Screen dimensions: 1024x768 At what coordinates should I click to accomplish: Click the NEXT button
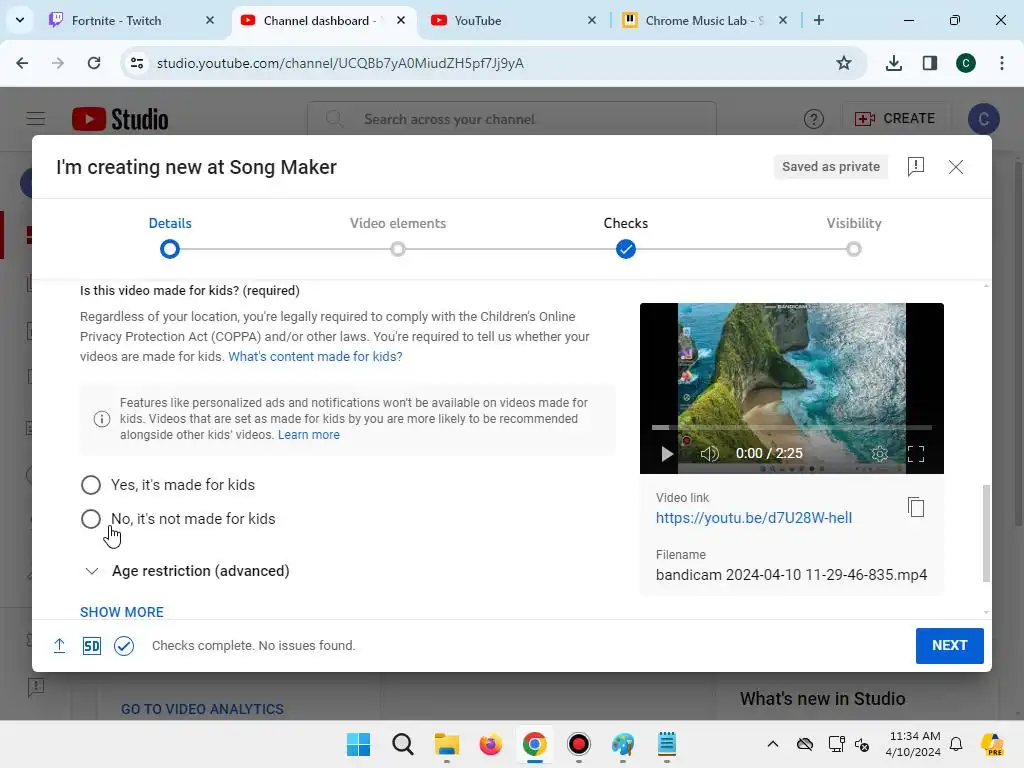click(949, 645)
